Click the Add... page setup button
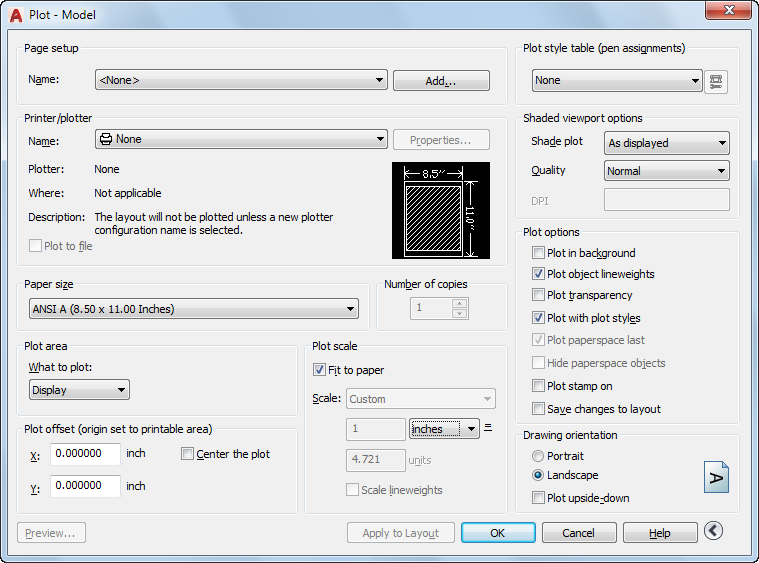 441,81
